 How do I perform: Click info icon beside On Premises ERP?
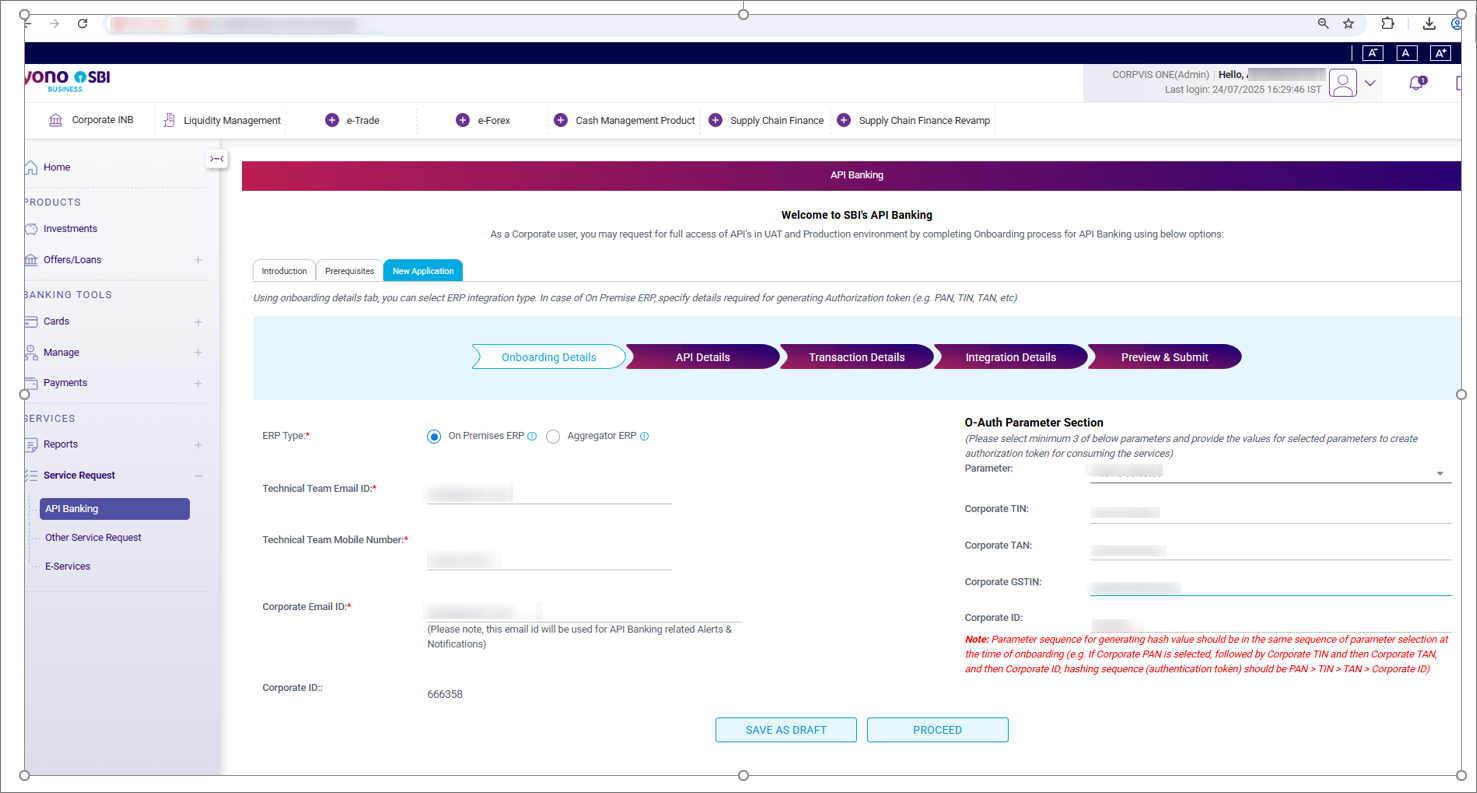(532, 437)
